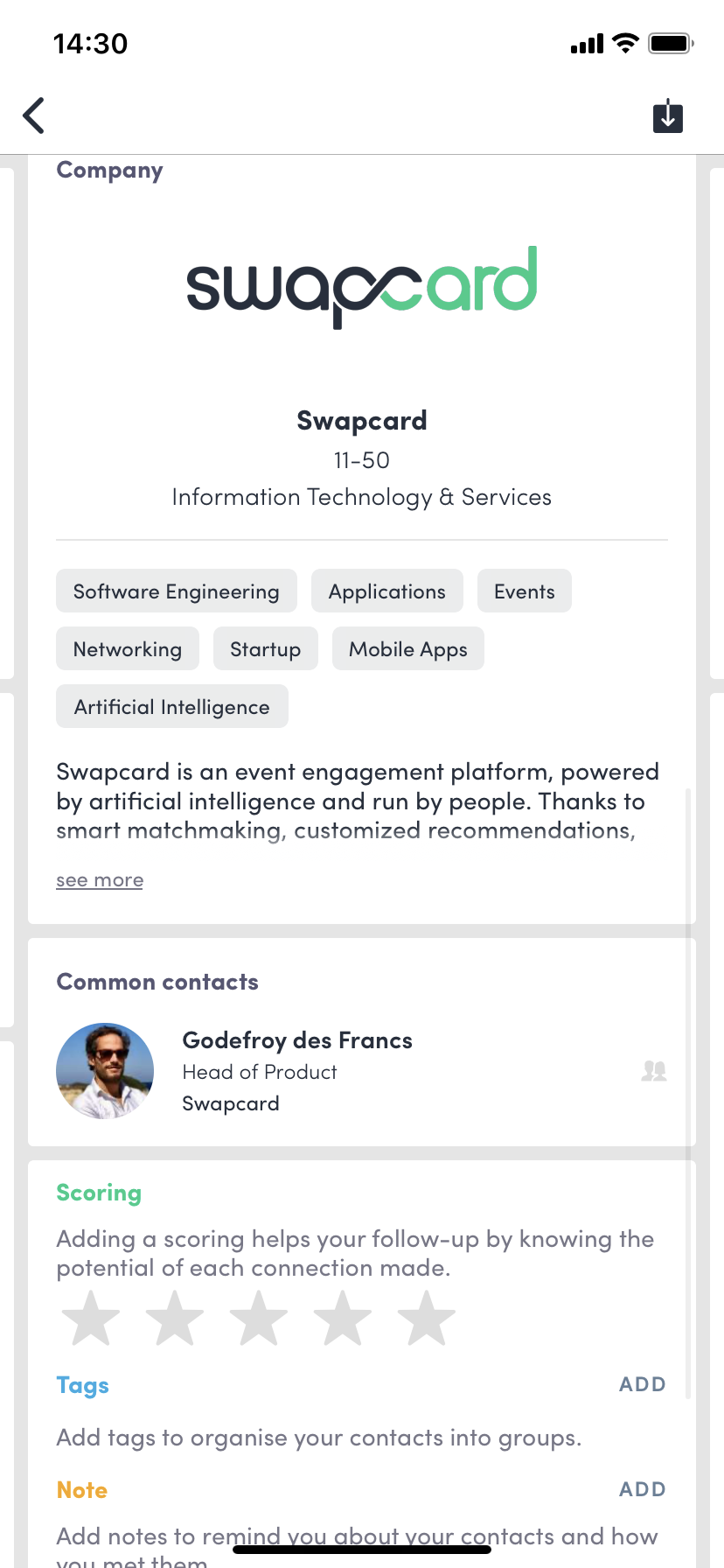Select the Software Engineering tag

pos(177,591)
